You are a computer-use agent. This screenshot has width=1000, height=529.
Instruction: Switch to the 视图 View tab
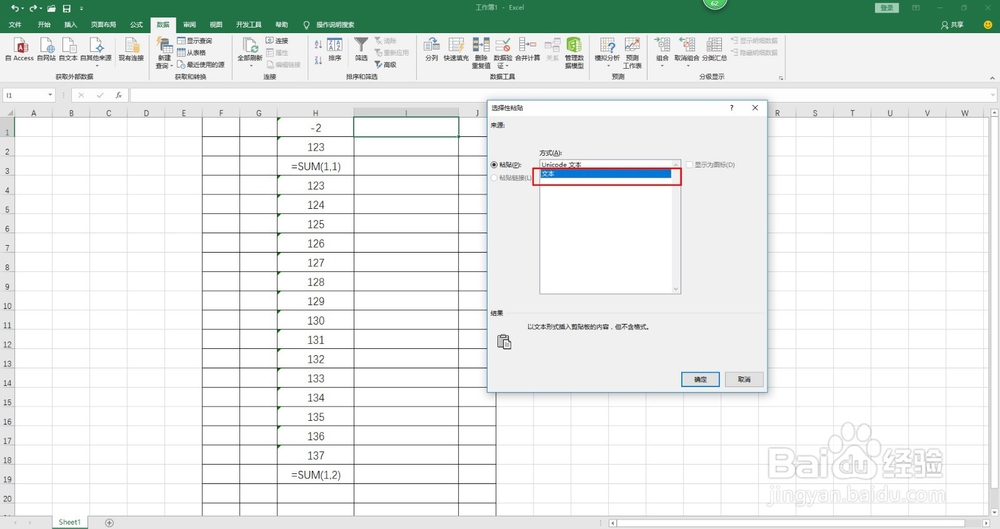pyautogui.click(x=216, y=25)
